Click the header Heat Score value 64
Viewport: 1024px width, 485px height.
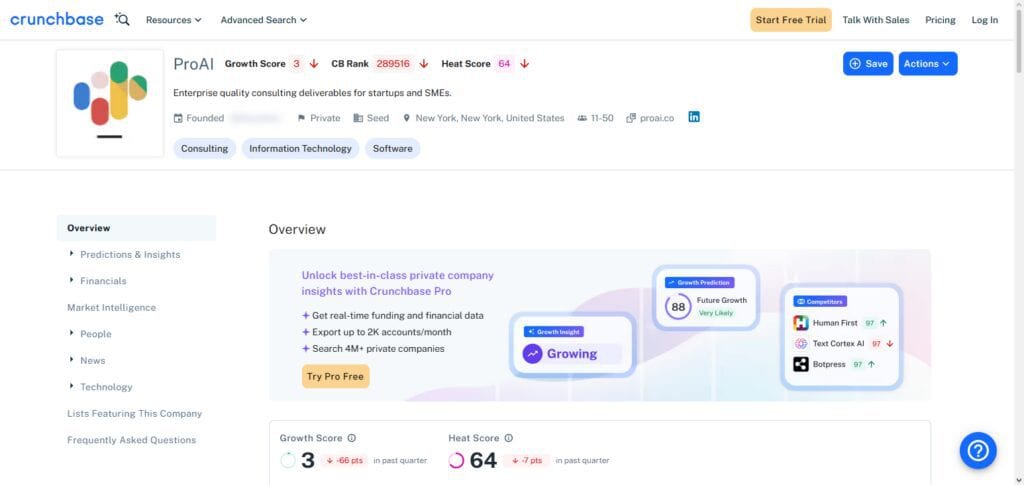504,64
